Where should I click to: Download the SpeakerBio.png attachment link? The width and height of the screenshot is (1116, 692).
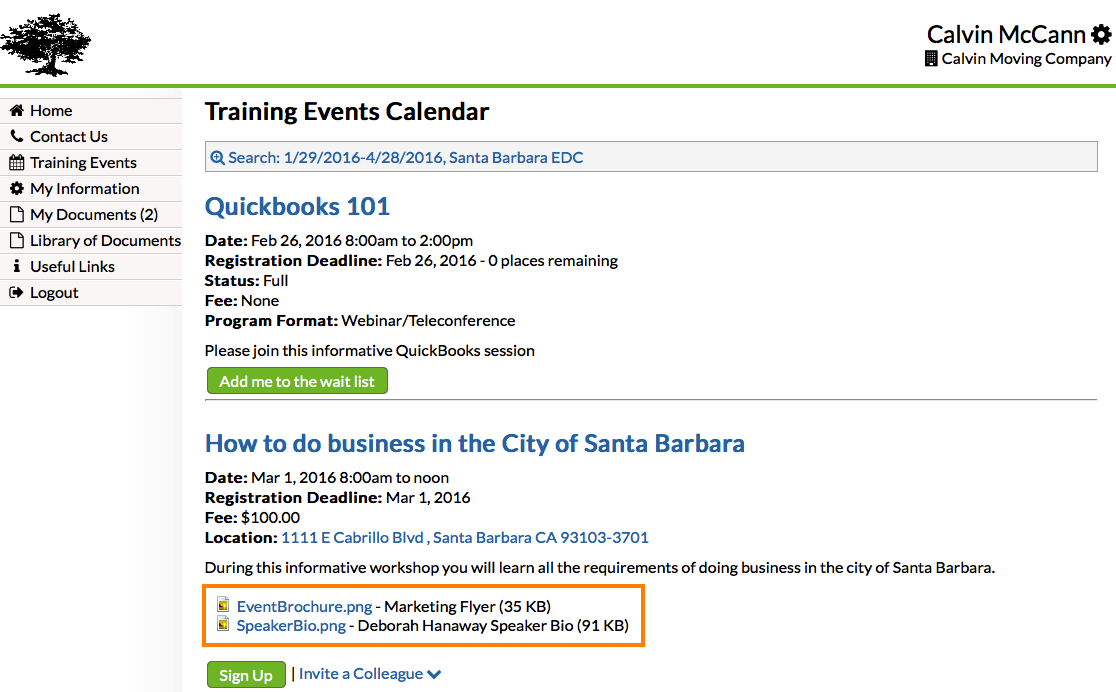pos(291,626)
